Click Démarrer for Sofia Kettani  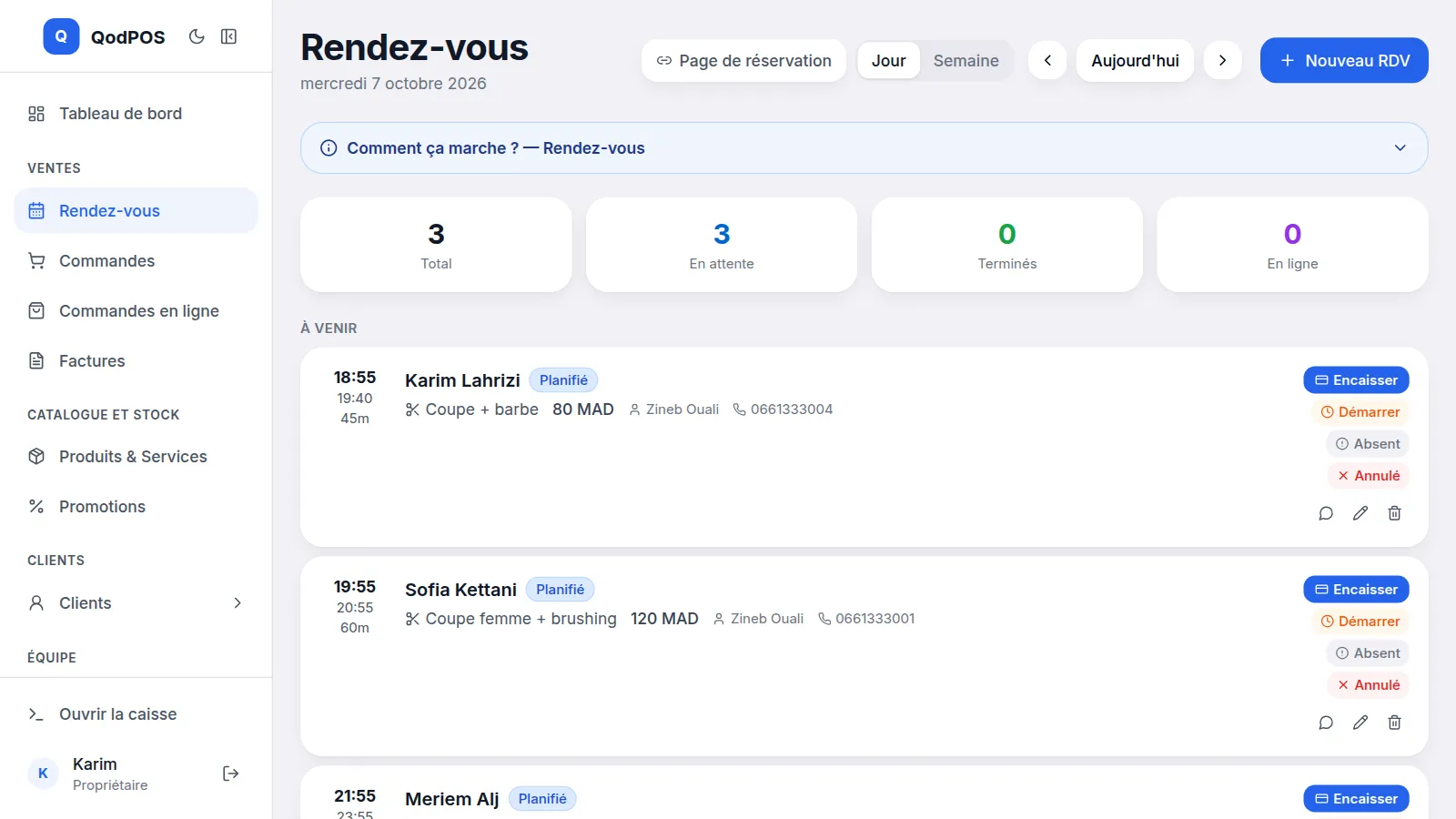(x=1360, y=622)
